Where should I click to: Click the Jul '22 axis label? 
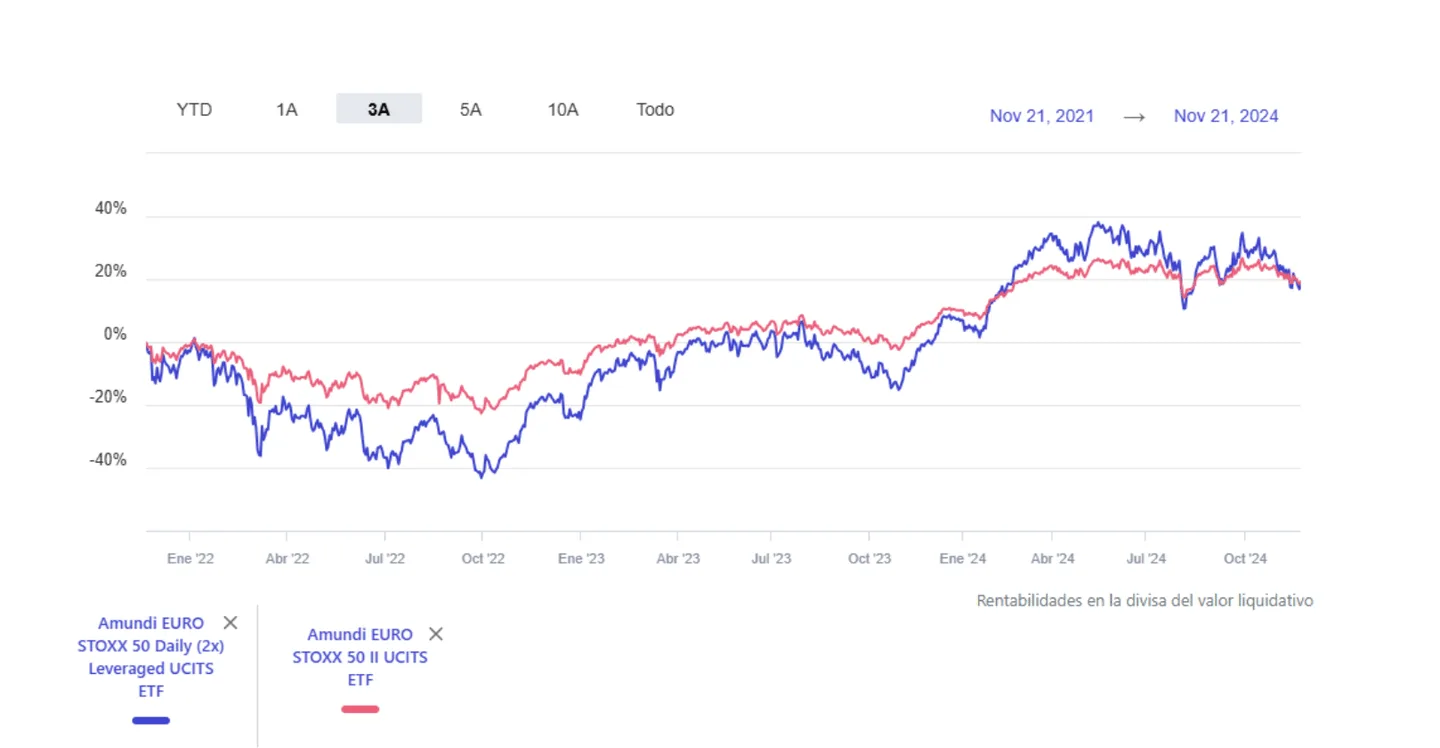point(384,559)
